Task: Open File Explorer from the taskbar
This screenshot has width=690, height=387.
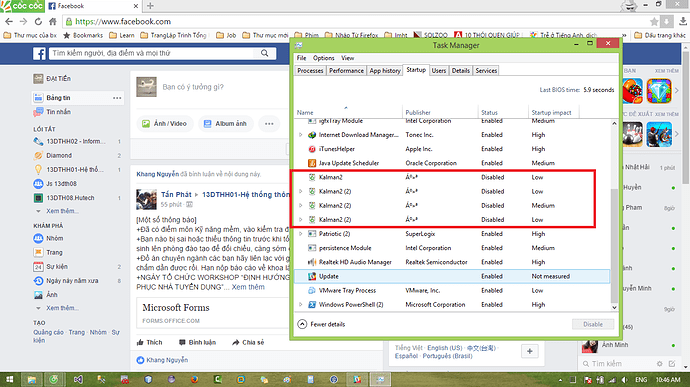Action: coord(32,380)
